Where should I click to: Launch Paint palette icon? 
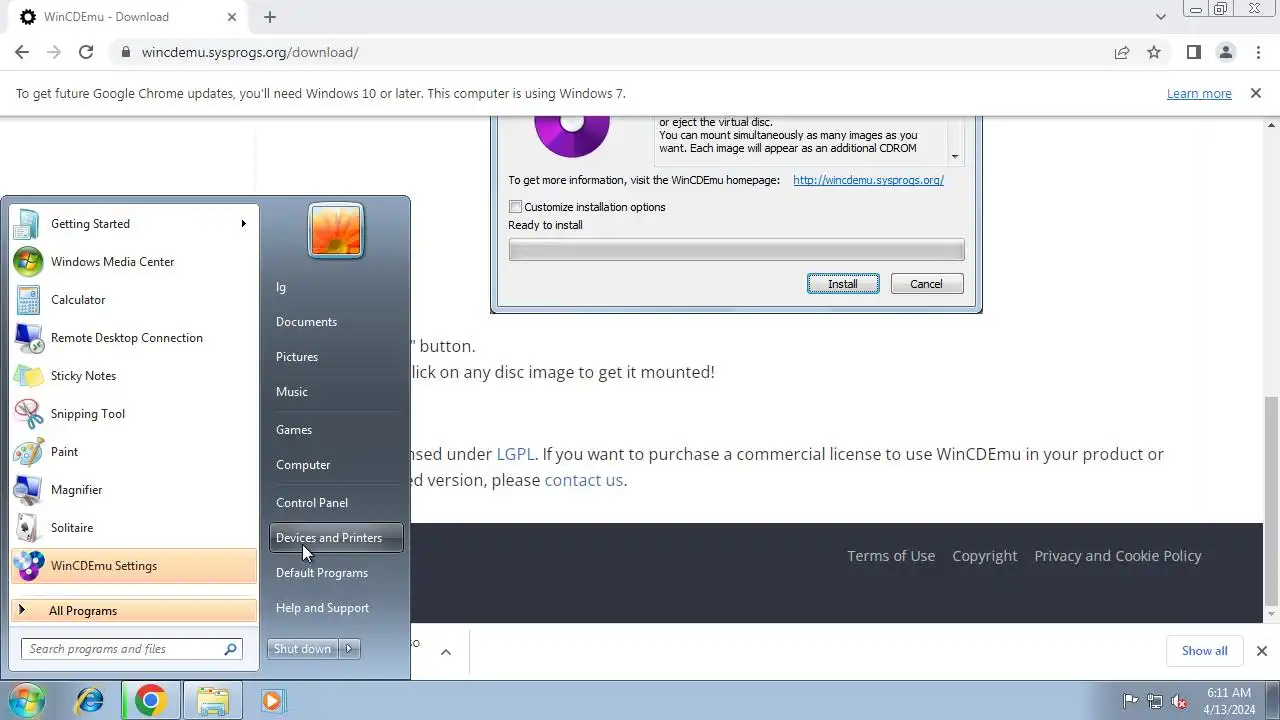(28, 452)
